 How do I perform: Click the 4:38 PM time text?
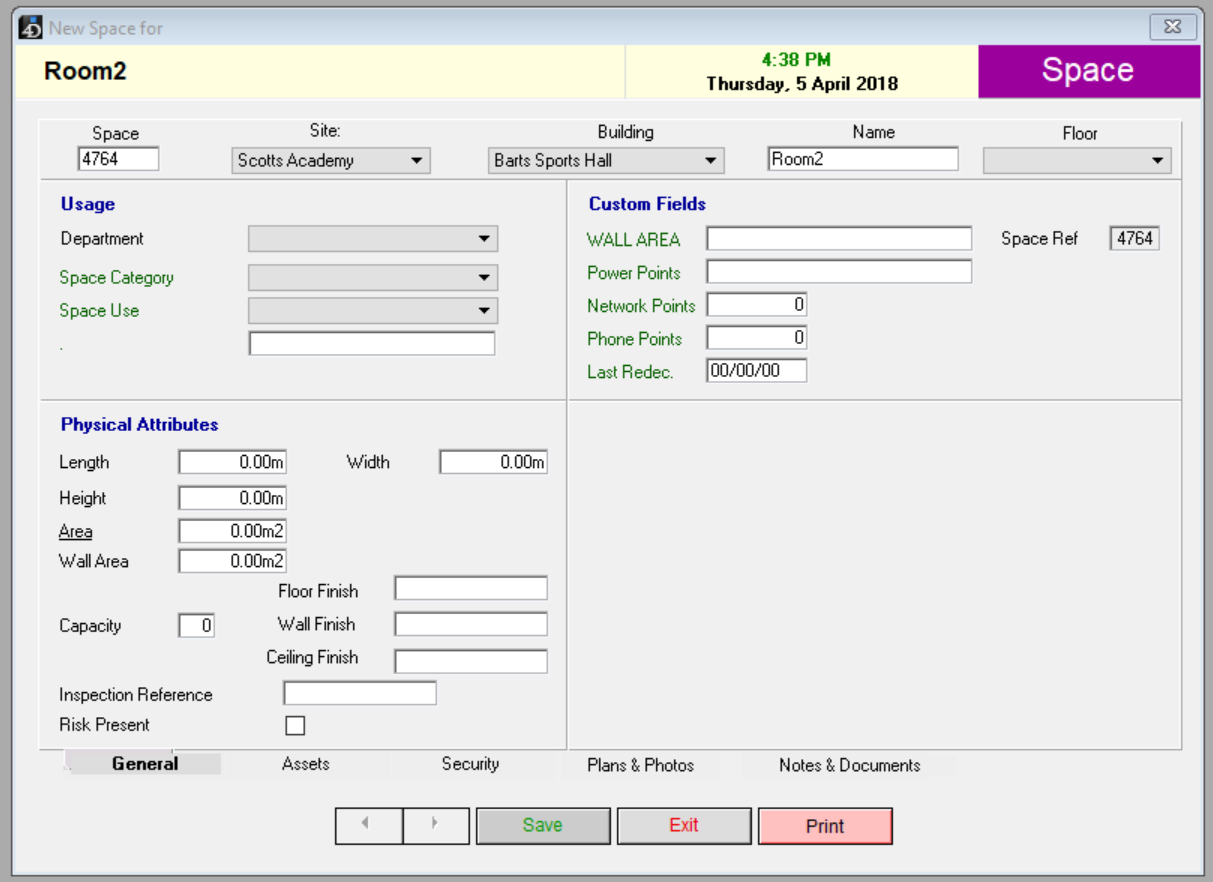click(x=796, y=60)
